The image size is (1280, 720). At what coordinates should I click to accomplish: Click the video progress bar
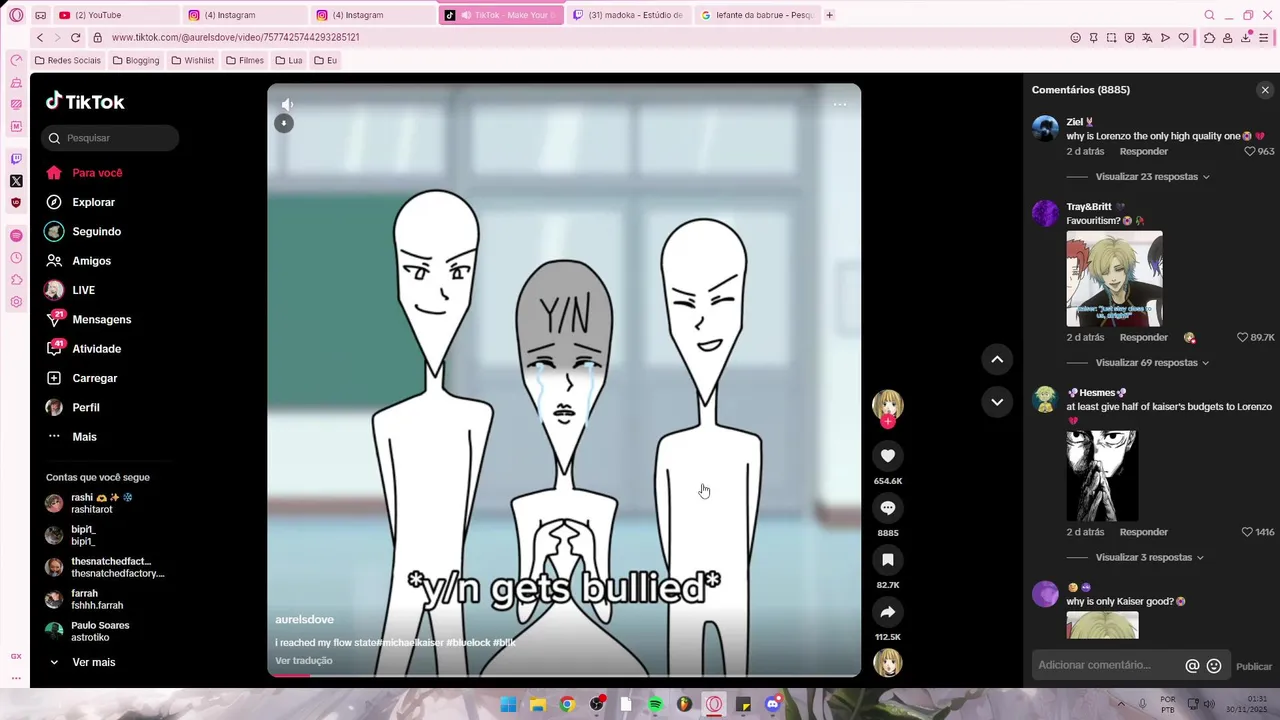click(x=564, y=675)
